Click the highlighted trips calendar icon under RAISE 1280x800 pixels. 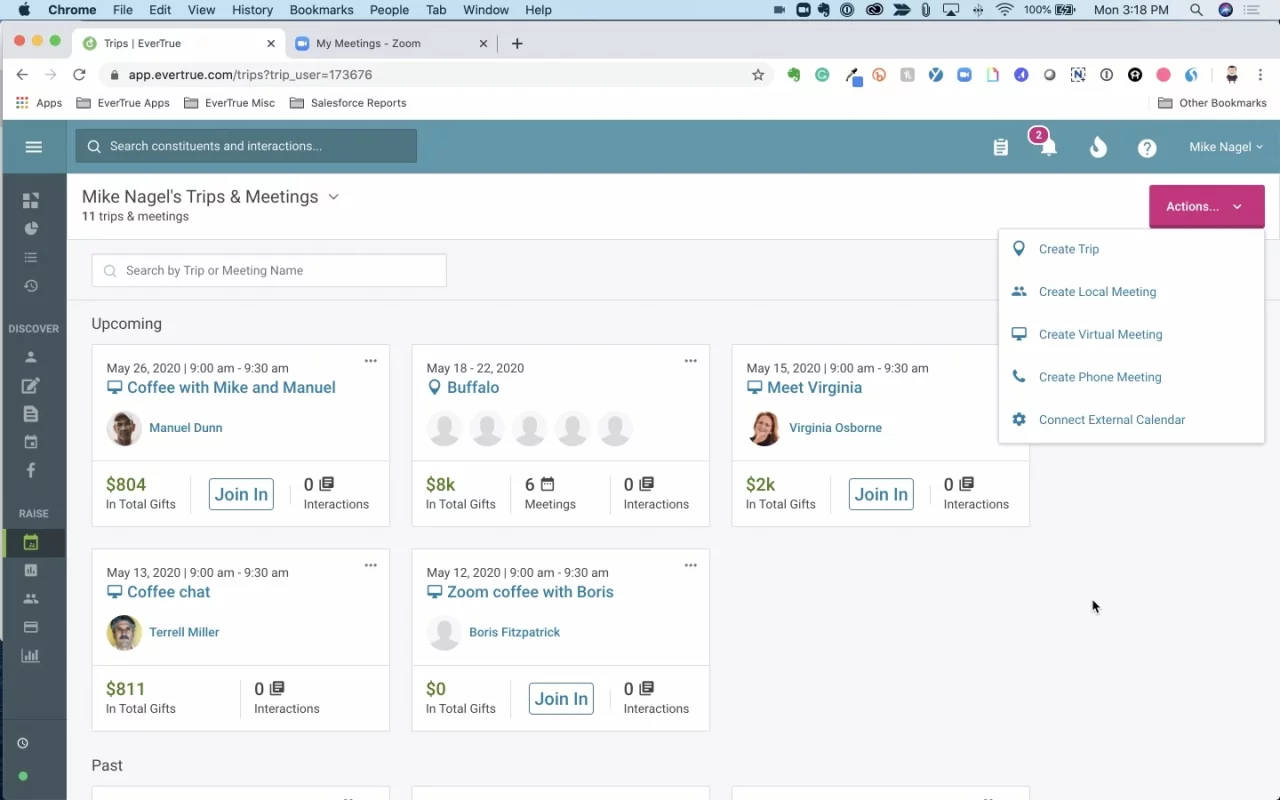coord(33,542)
